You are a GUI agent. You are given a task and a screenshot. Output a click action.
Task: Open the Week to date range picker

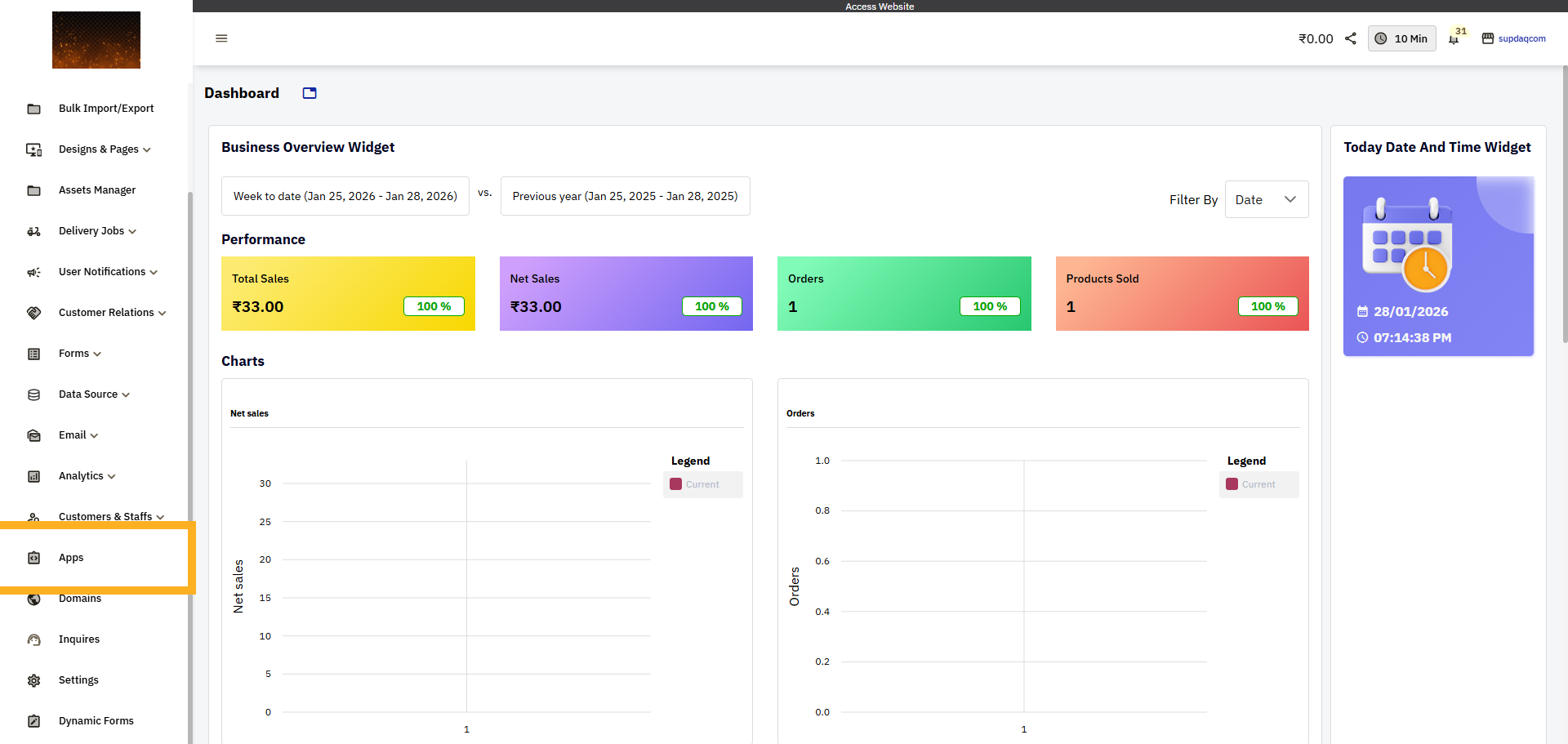tap(345, 196)
